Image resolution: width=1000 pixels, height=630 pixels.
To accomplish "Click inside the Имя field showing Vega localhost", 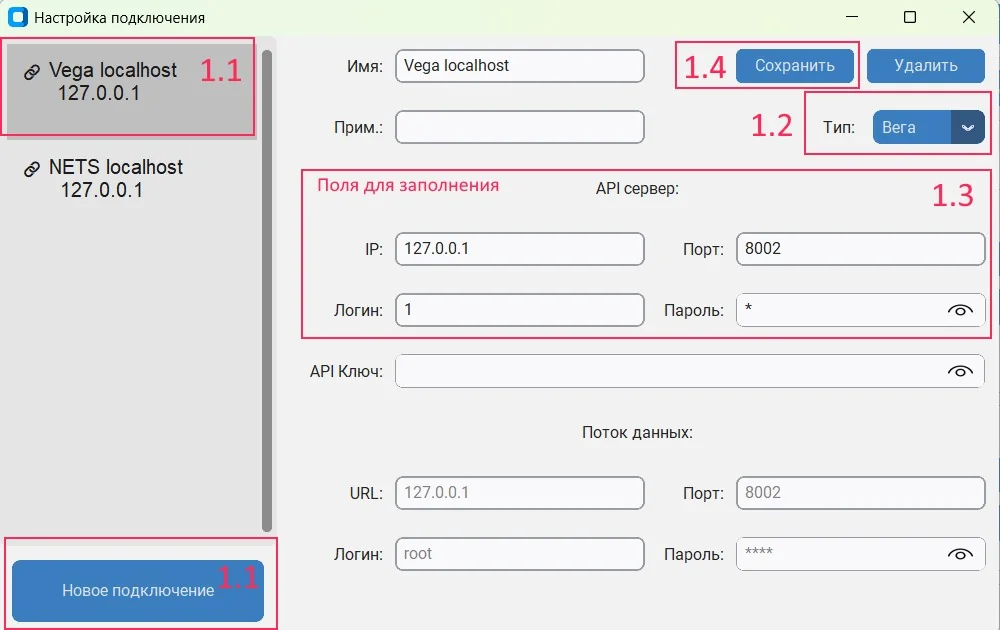I will pos(519,66).
